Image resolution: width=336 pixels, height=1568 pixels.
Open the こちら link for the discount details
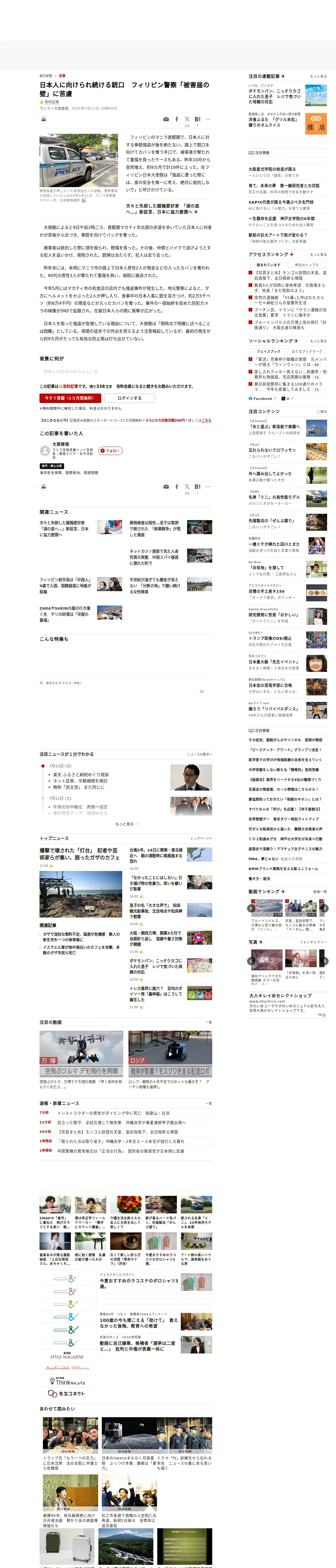(206, 420)
